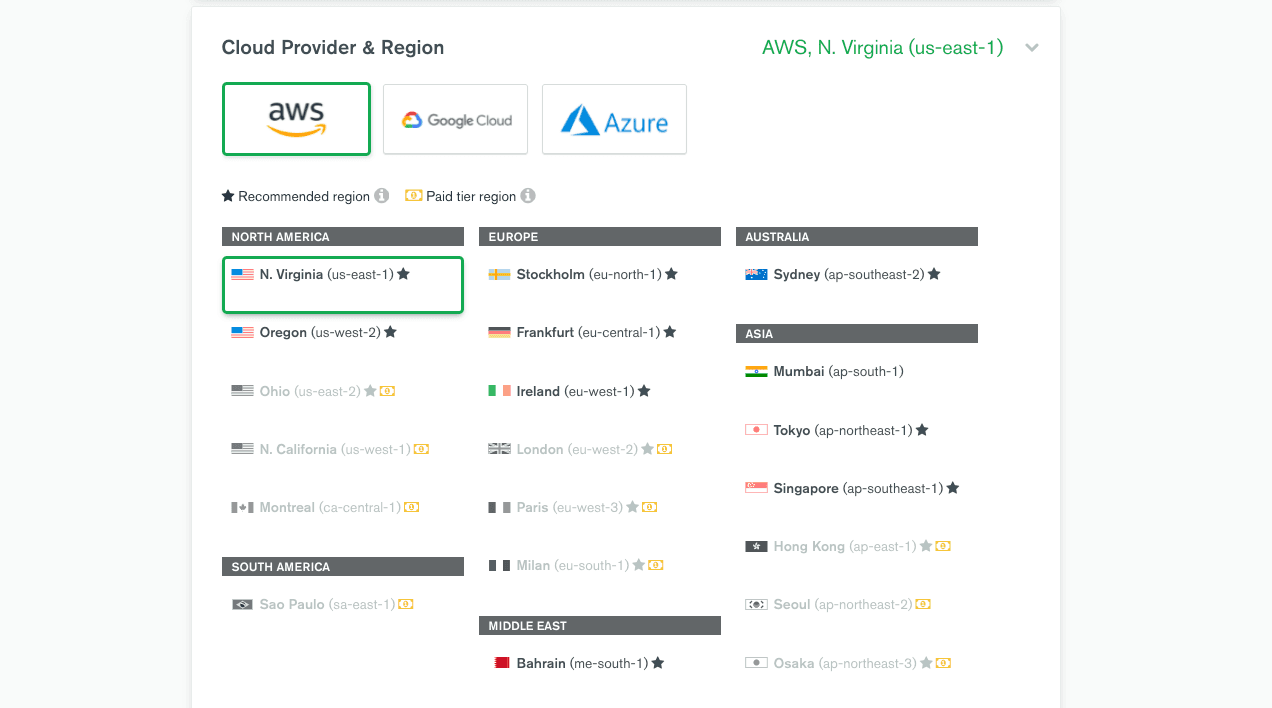
Task: Choose Azure as cloud provider
Action: coord(614,119)
